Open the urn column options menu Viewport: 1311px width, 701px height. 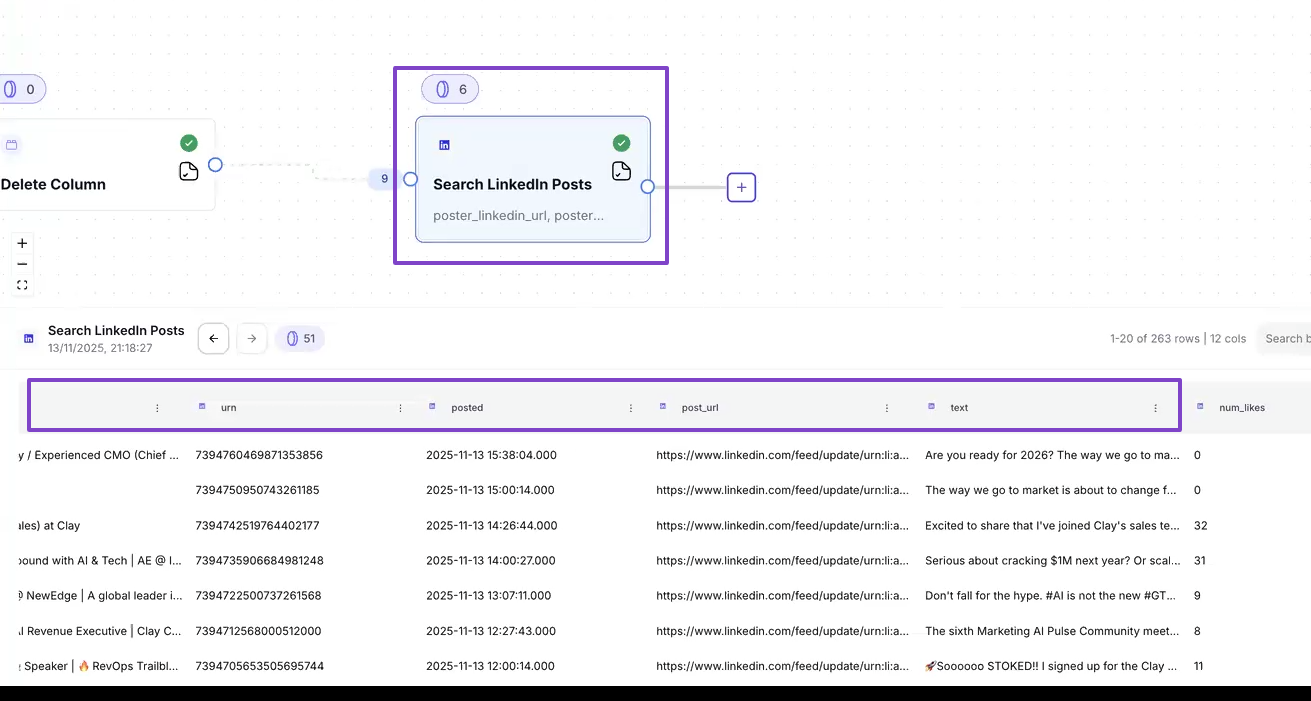coord(401,408)
